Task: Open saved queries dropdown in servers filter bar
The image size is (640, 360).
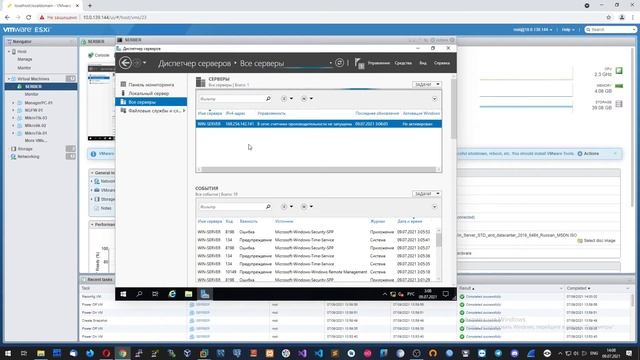Action: pos(307,99)
